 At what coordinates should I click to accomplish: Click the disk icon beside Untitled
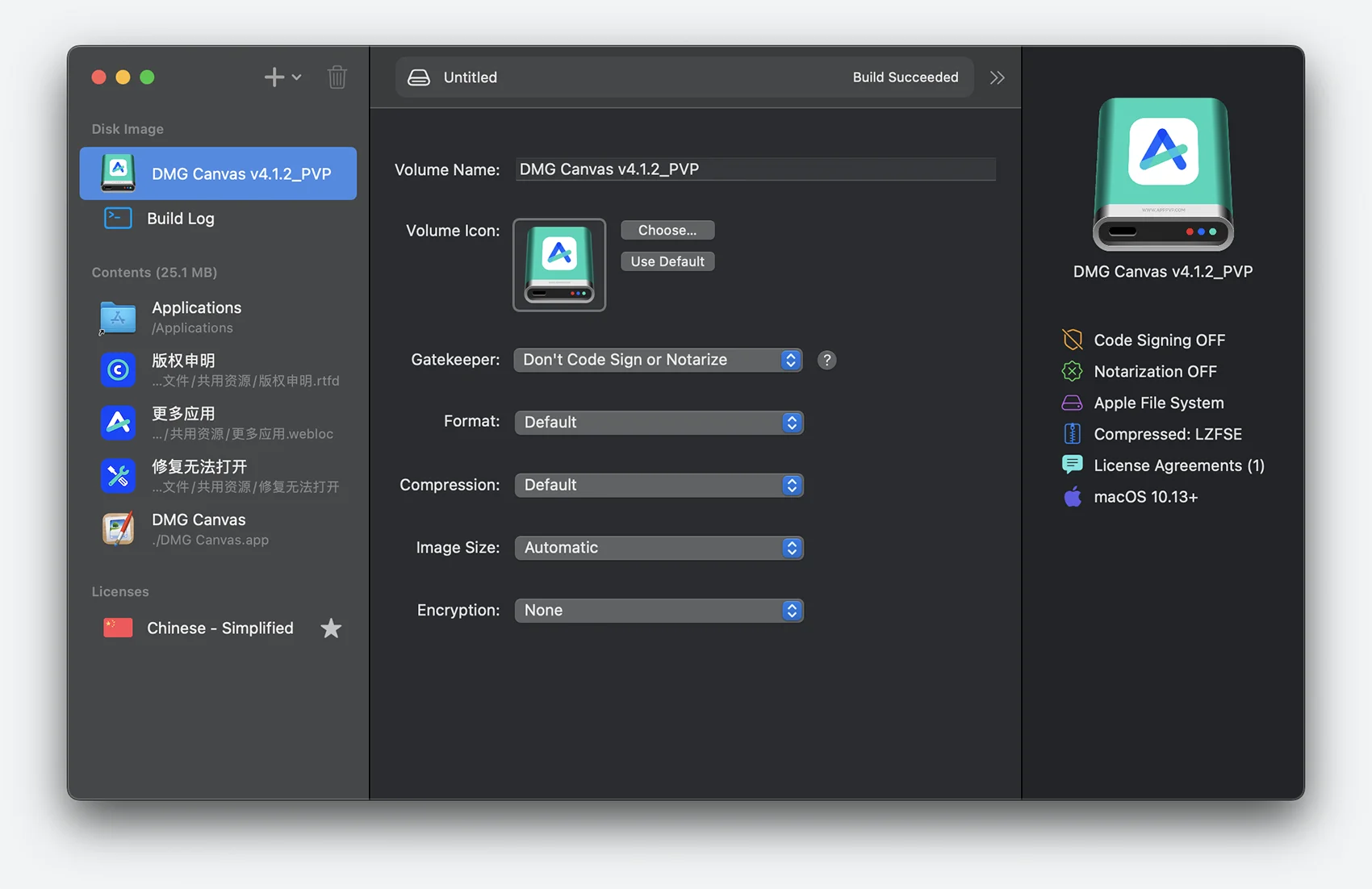419,77
